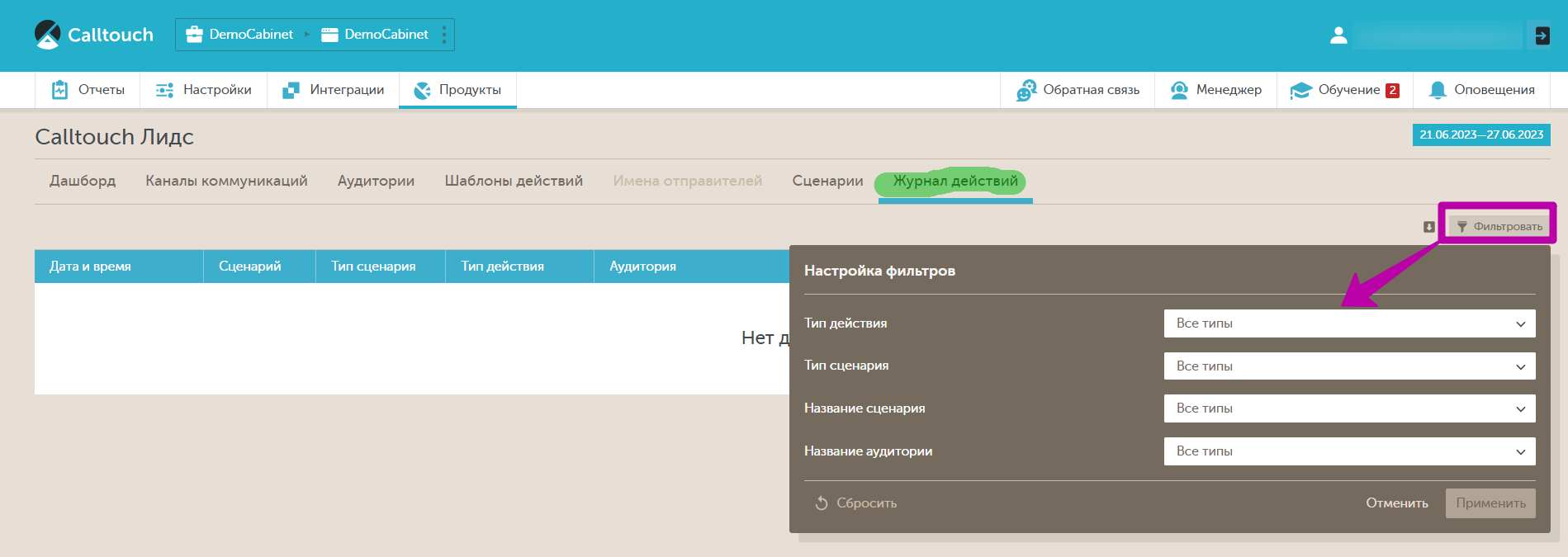Expand the Название аудитории dropdown
This screenshot has width=1568, height=557.
click(x=1349, y=451)
